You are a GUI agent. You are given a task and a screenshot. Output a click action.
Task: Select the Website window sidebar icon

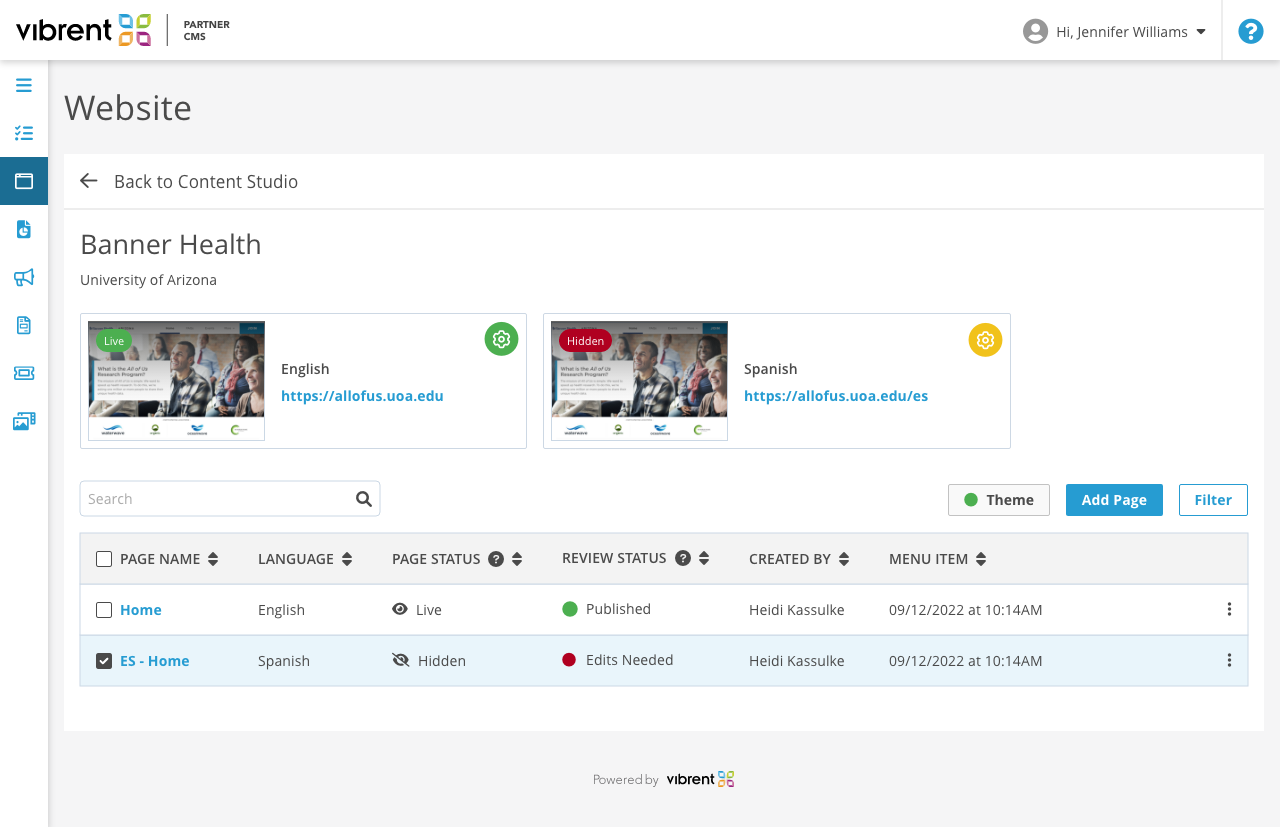click(x=24, y=181)
